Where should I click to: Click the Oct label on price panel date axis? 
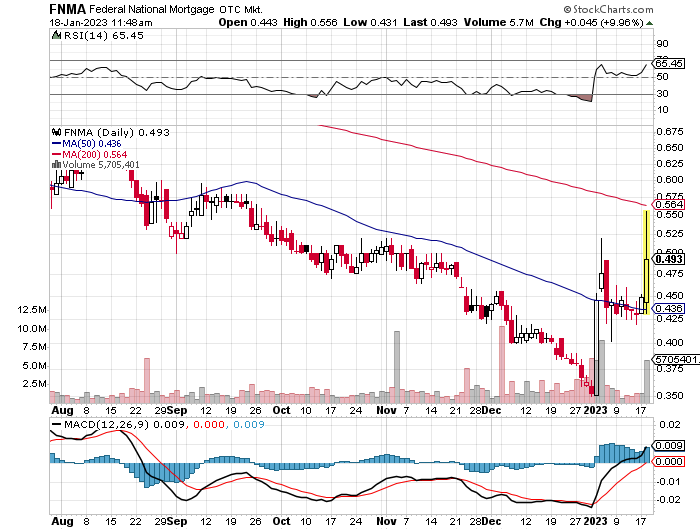tap(281, 410)
